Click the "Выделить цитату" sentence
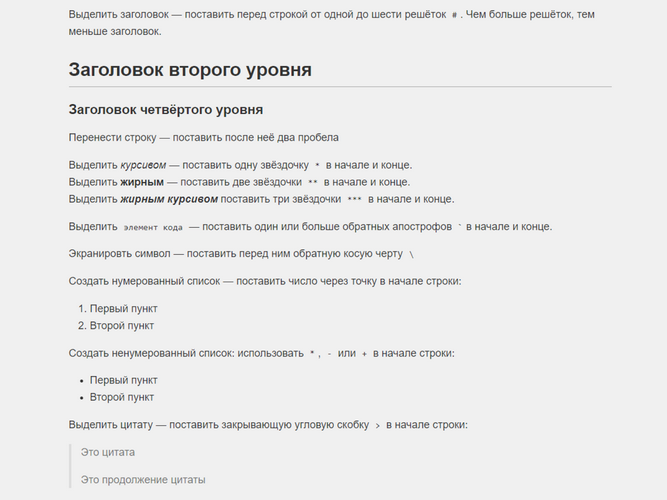The image size is (667, 500). [x=220, y=425]
